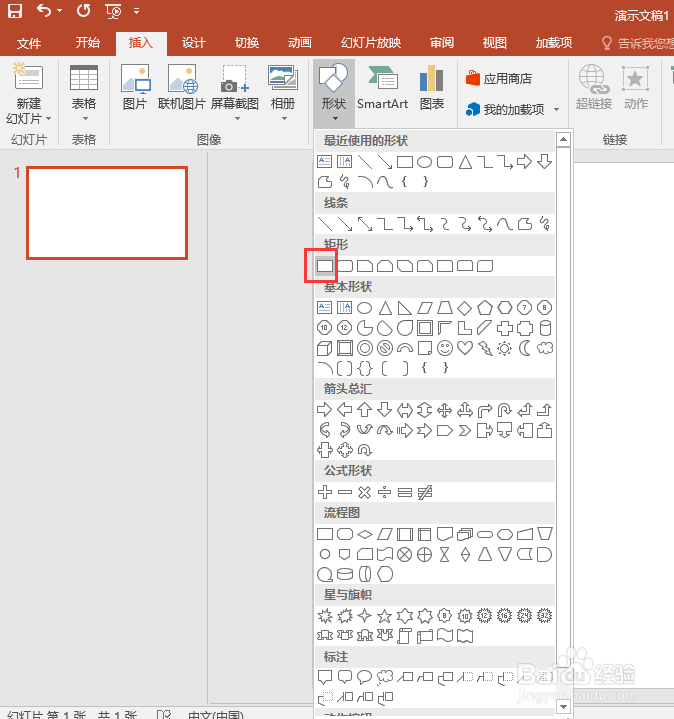Switch to the 开始 ribbon tab
674x719 pixels.
pos(88,43)
